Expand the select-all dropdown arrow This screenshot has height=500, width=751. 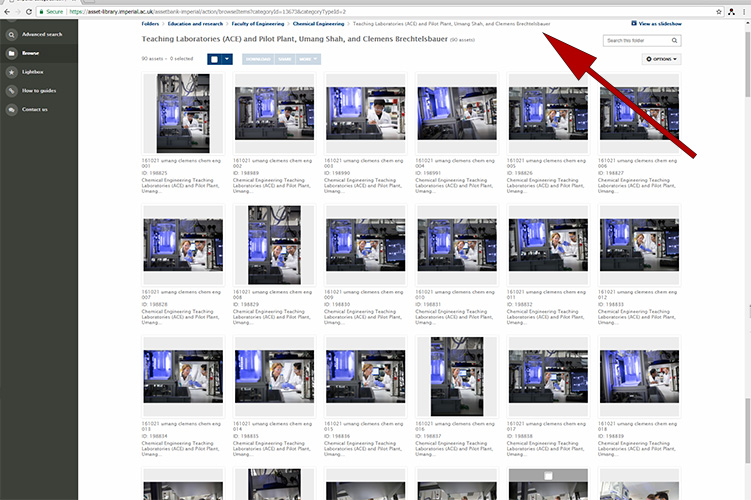[x=228, y=60]
